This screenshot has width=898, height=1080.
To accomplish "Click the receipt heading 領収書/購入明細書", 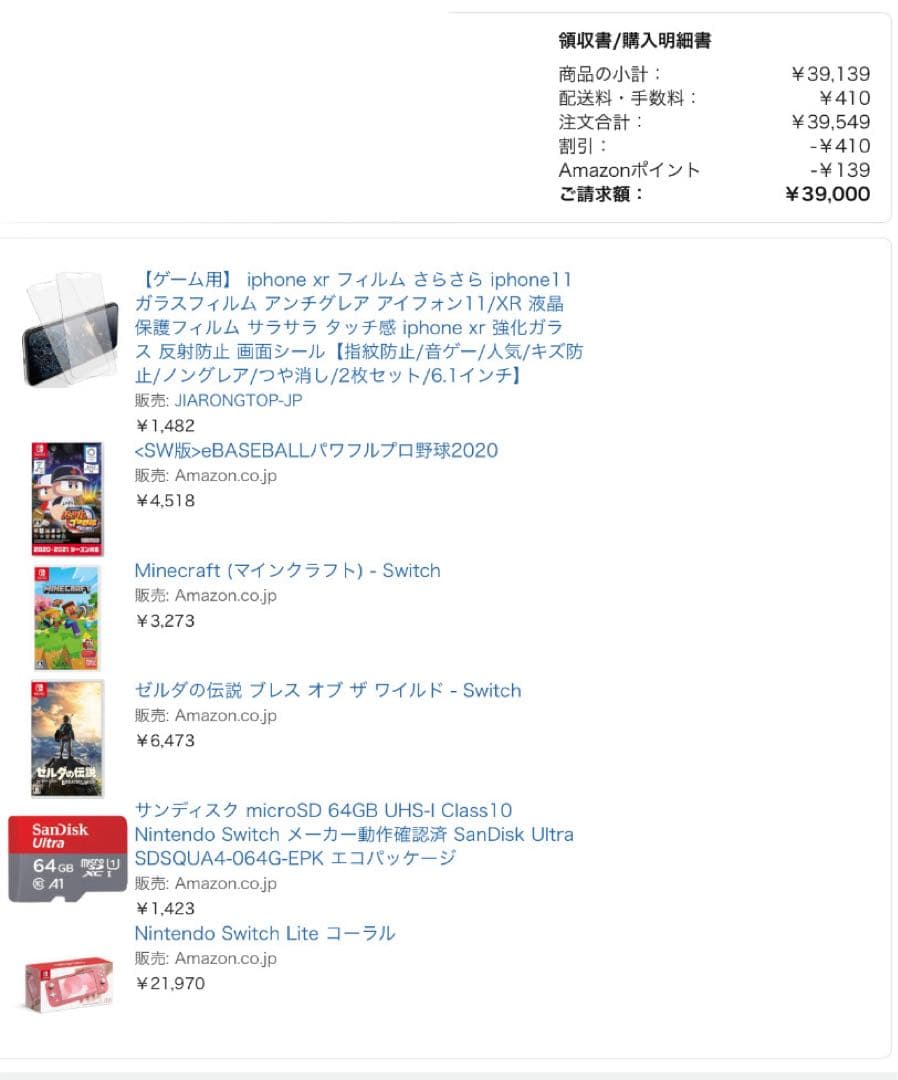I will pyautogui.click(x=634, y=41).
